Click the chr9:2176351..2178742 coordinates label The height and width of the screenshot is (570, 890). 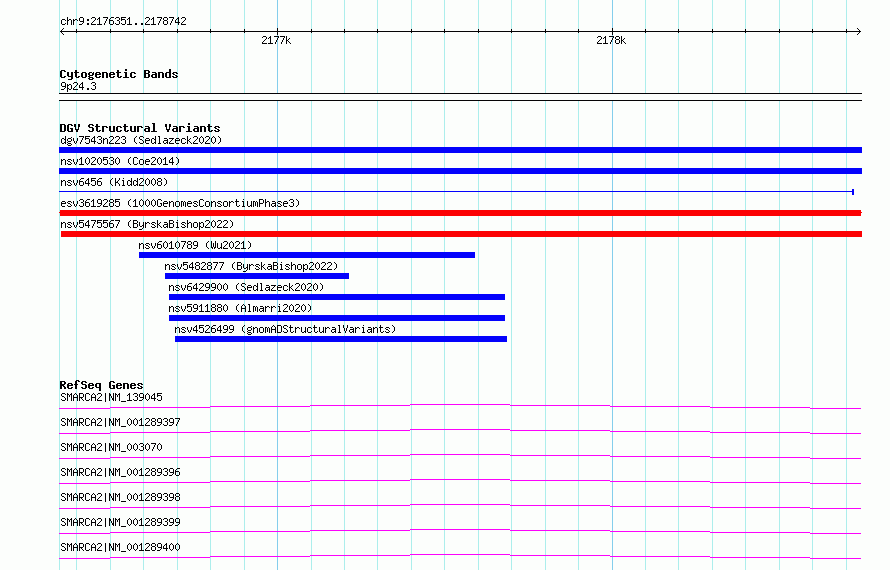coord(123,21)
